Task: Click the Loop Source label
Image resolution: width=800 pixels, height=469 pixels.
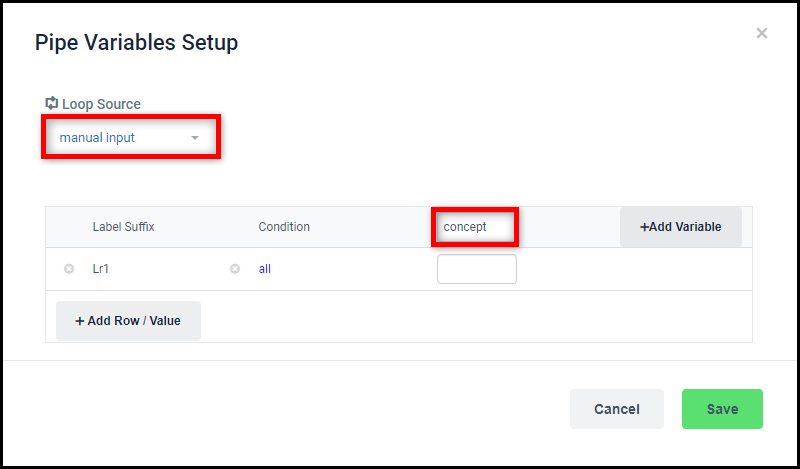Action: point(101,104)
